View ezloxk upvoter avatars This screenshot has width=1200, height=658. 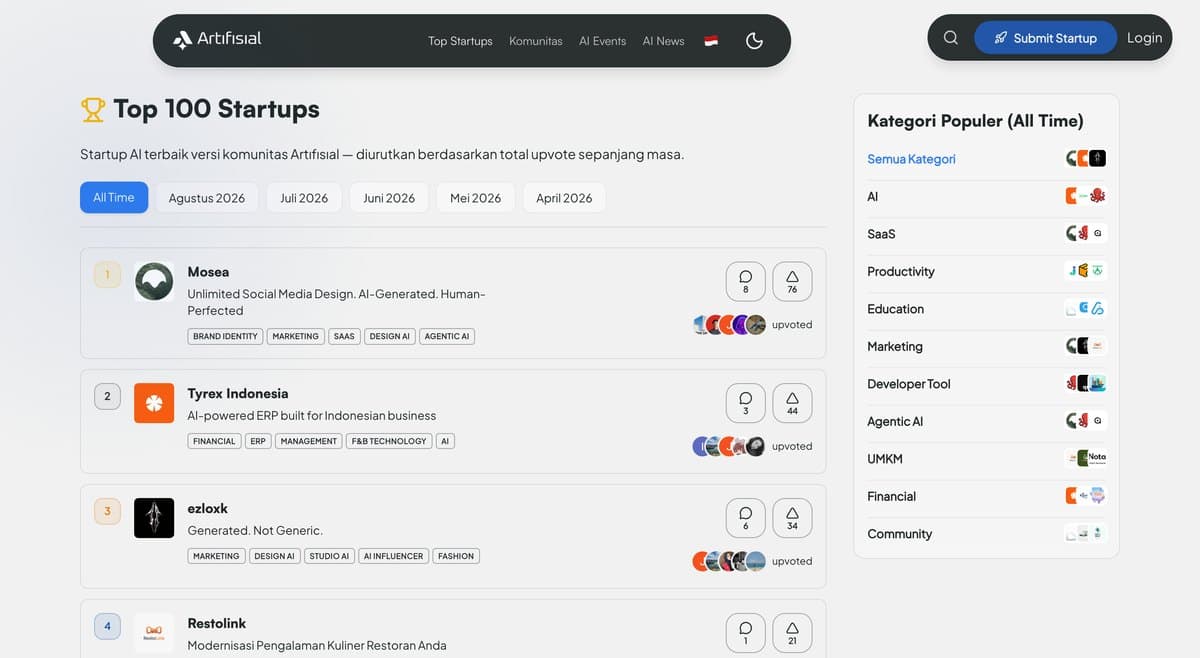point(729,561)
